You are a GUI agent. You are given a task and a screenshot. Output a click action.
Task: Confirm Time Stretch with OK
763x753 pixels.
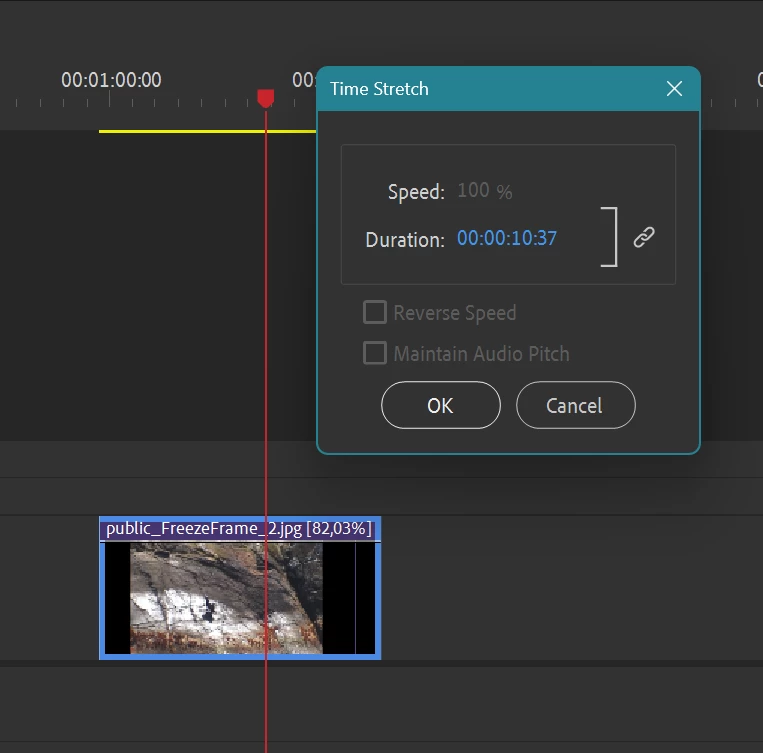click(x=440, y=405)
